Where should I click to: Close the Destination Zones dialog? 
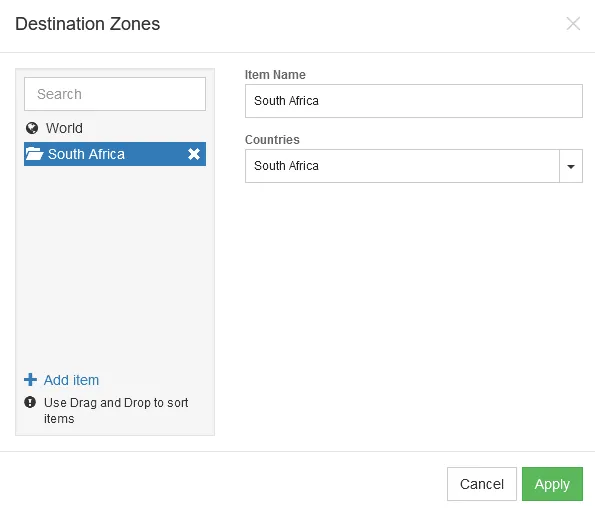click(573, 24)
